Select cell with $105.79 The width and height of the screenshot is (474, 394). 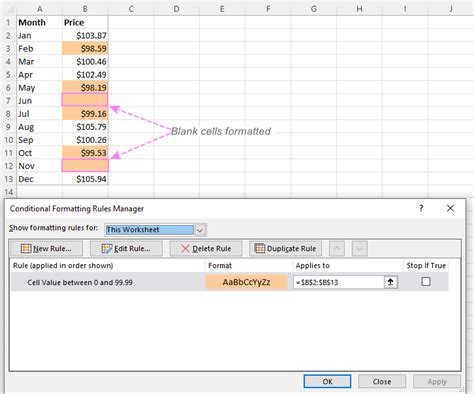point(85,127)
